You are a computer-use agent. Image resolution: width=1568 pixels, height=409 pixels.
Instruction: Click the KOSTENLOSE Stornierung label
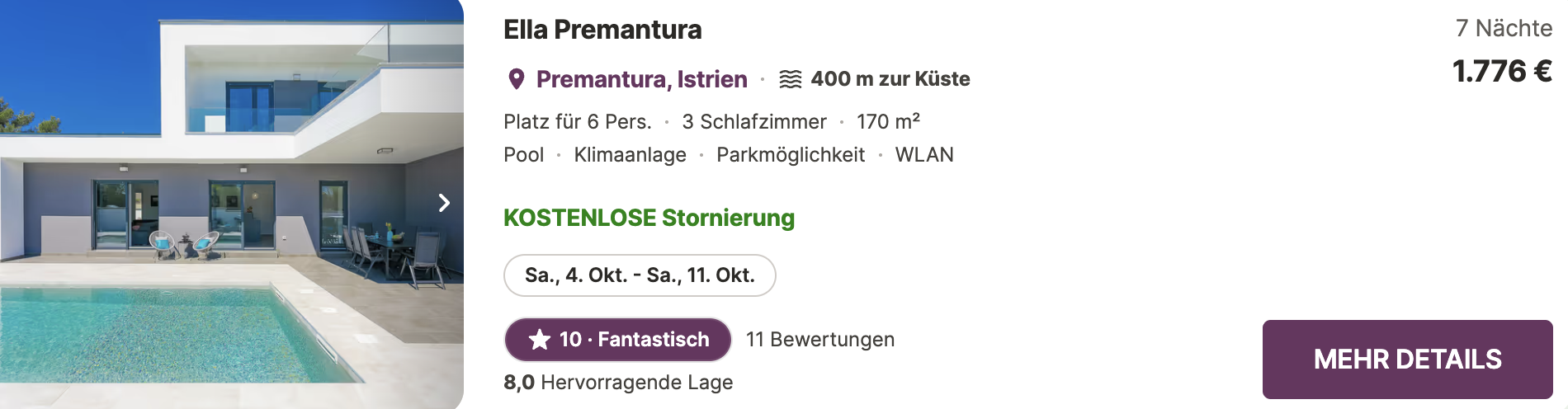(x=649, y=218)
